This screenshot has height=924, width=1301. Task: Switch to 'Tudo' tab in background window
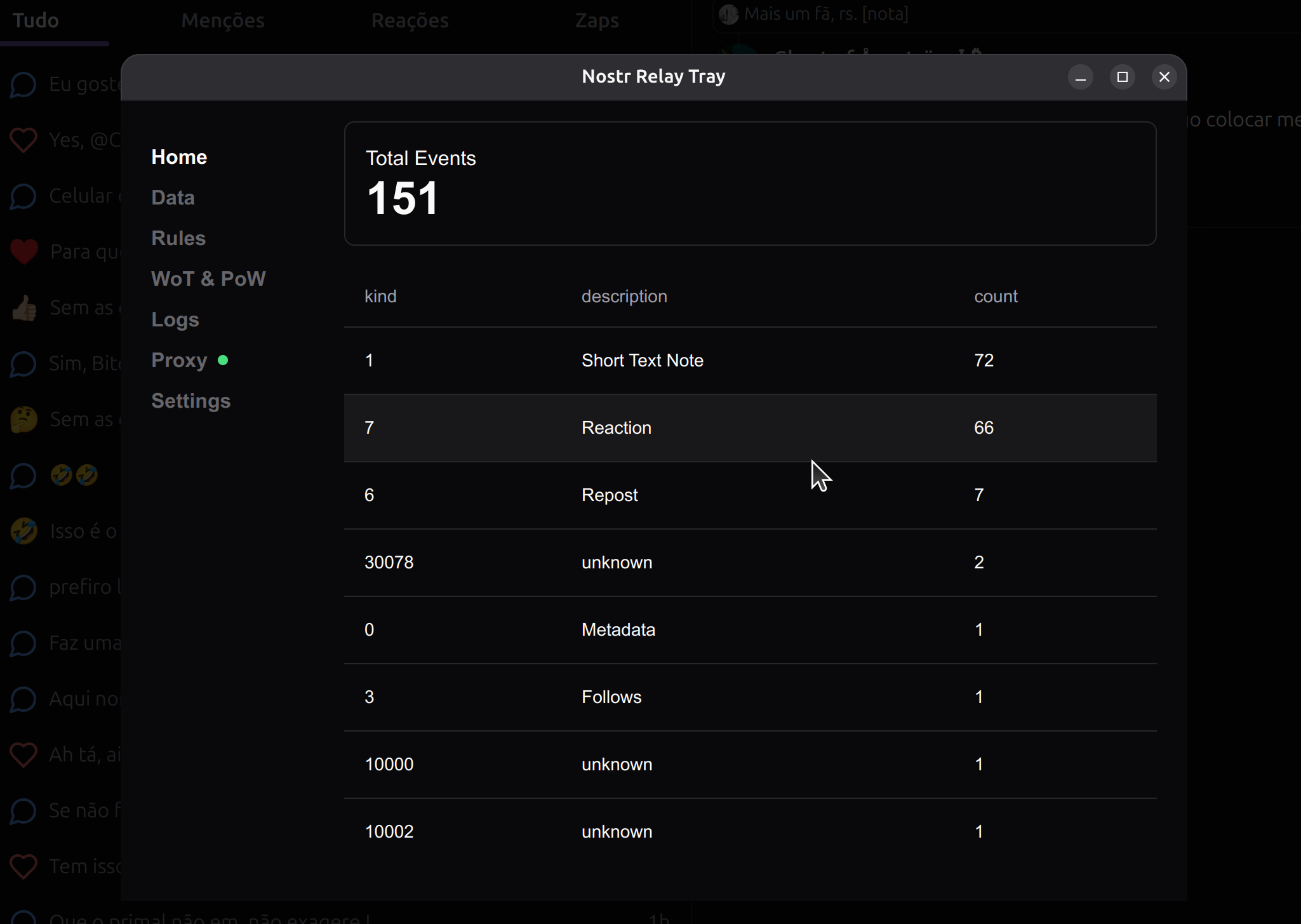[x=36, y=20]
